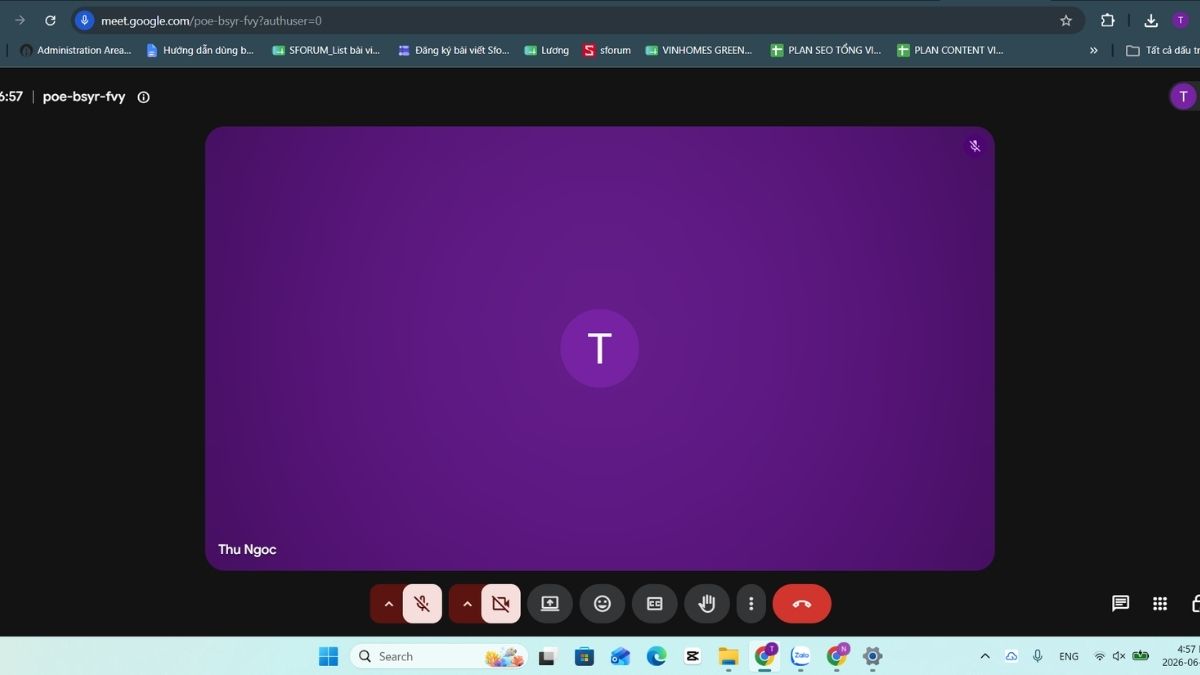Click Thu Ngoc's video tile
Image resolution: width=1200 pixels, height=675 pixels.
coord(600,348)
